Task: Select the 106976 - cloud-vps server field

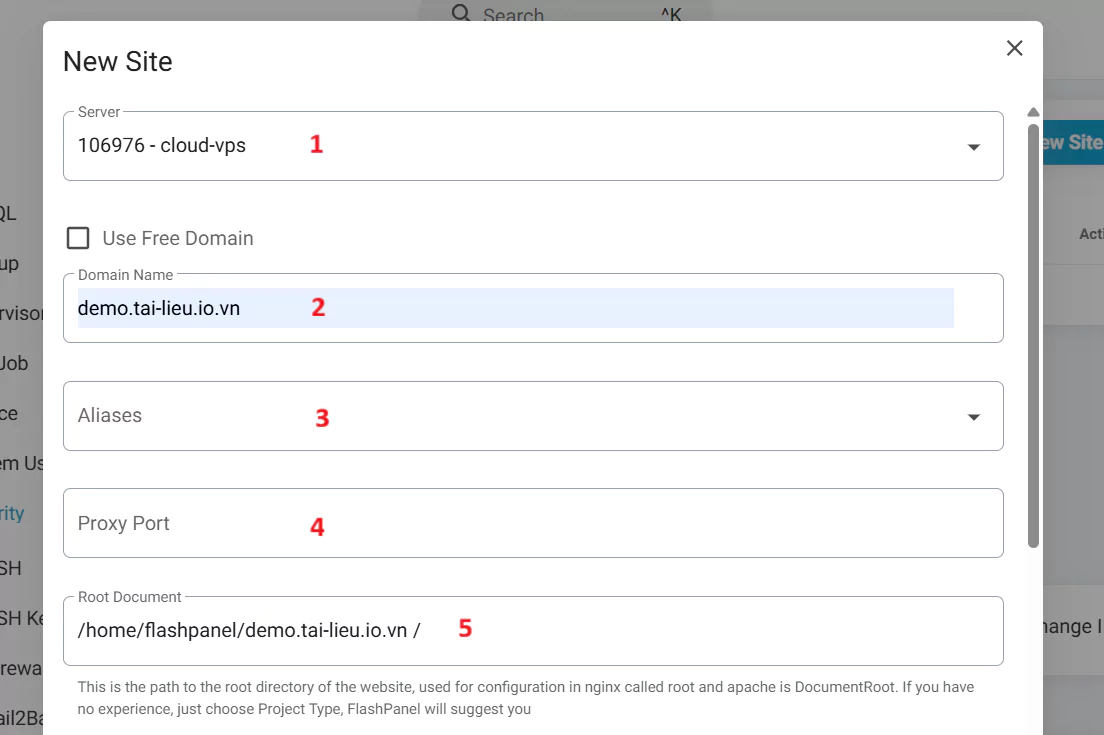Action: pyautogui.click(x=500, y=146)
